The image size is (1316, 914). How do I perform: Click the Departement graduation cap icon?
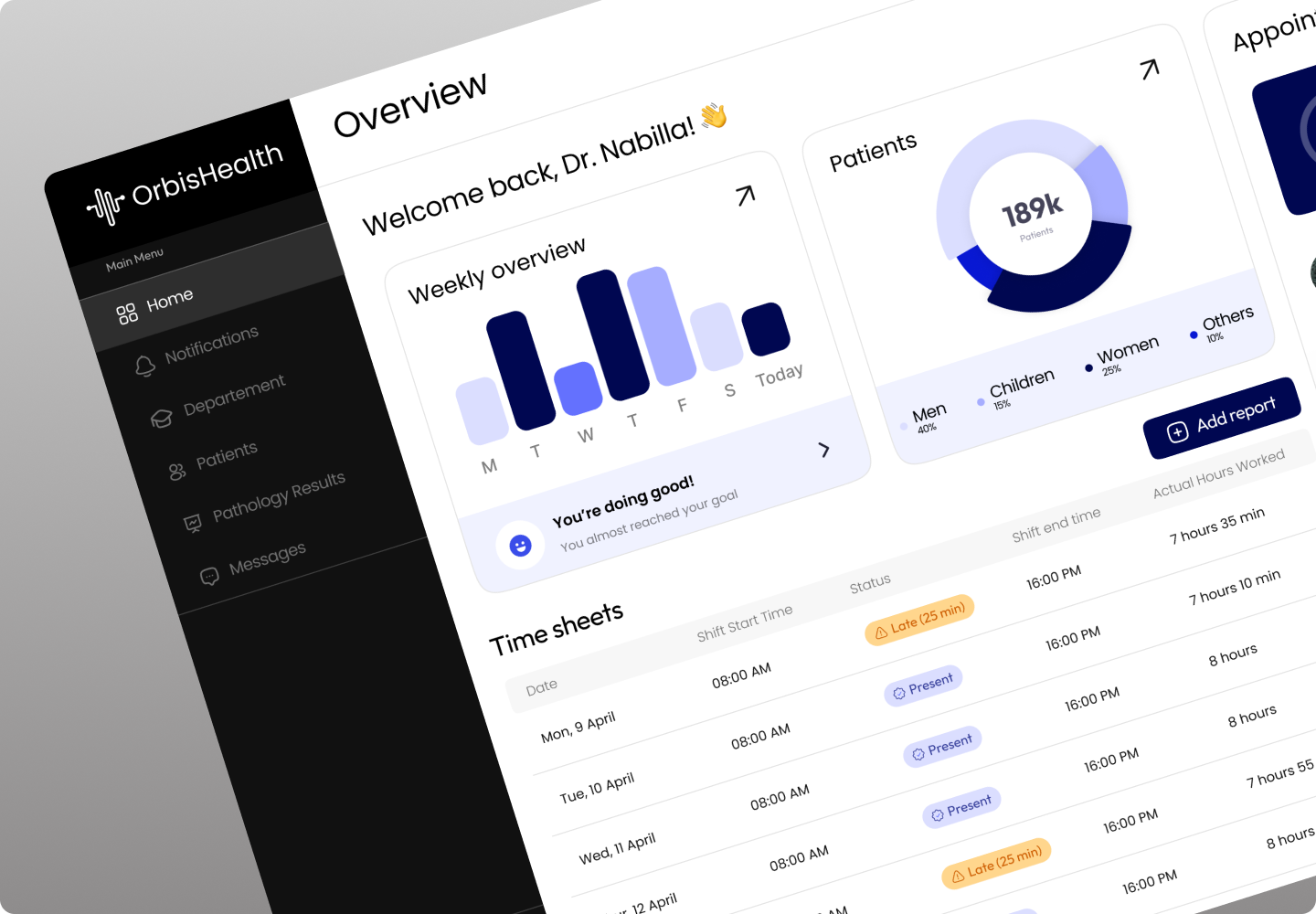[x=161, y=419]
